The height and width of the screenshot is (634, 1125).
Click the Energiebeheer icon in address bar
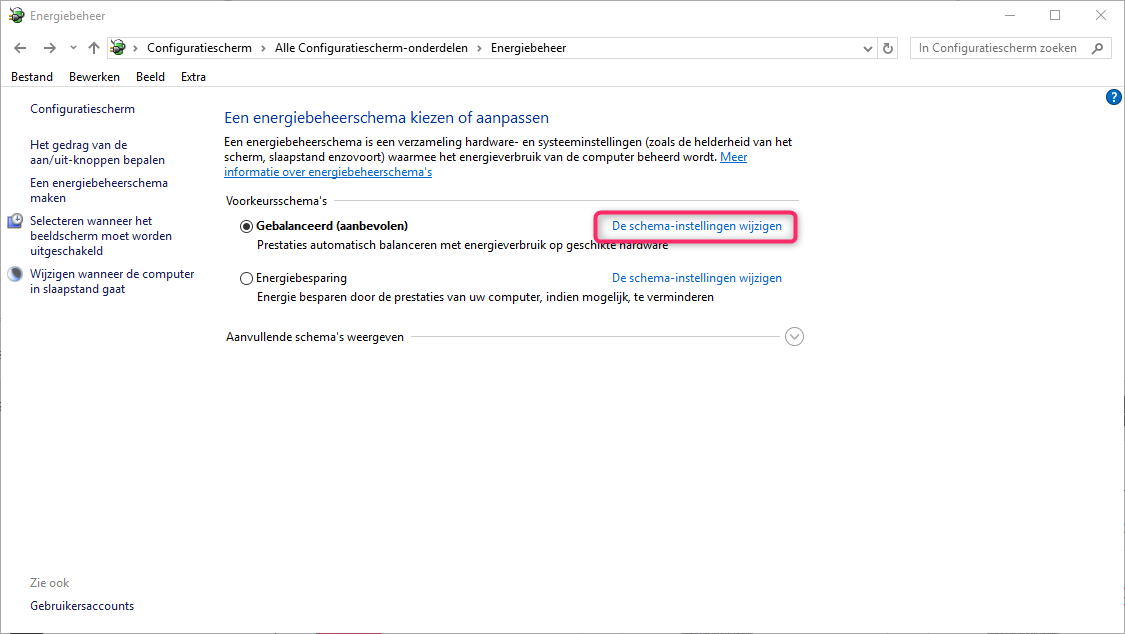pyautogui.click(x=118, y=48)
